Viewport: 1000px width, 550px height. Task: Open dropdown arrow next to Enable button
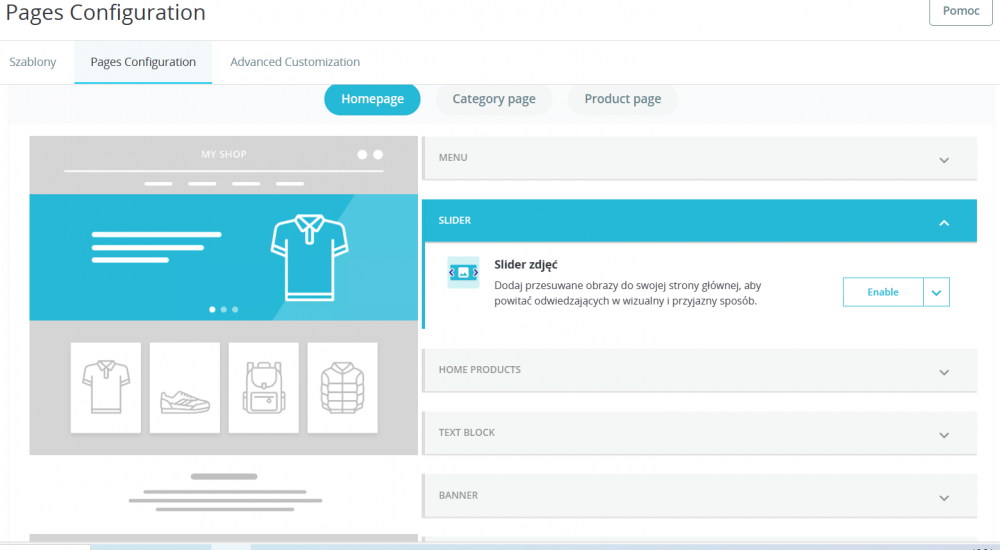(936, 292)
